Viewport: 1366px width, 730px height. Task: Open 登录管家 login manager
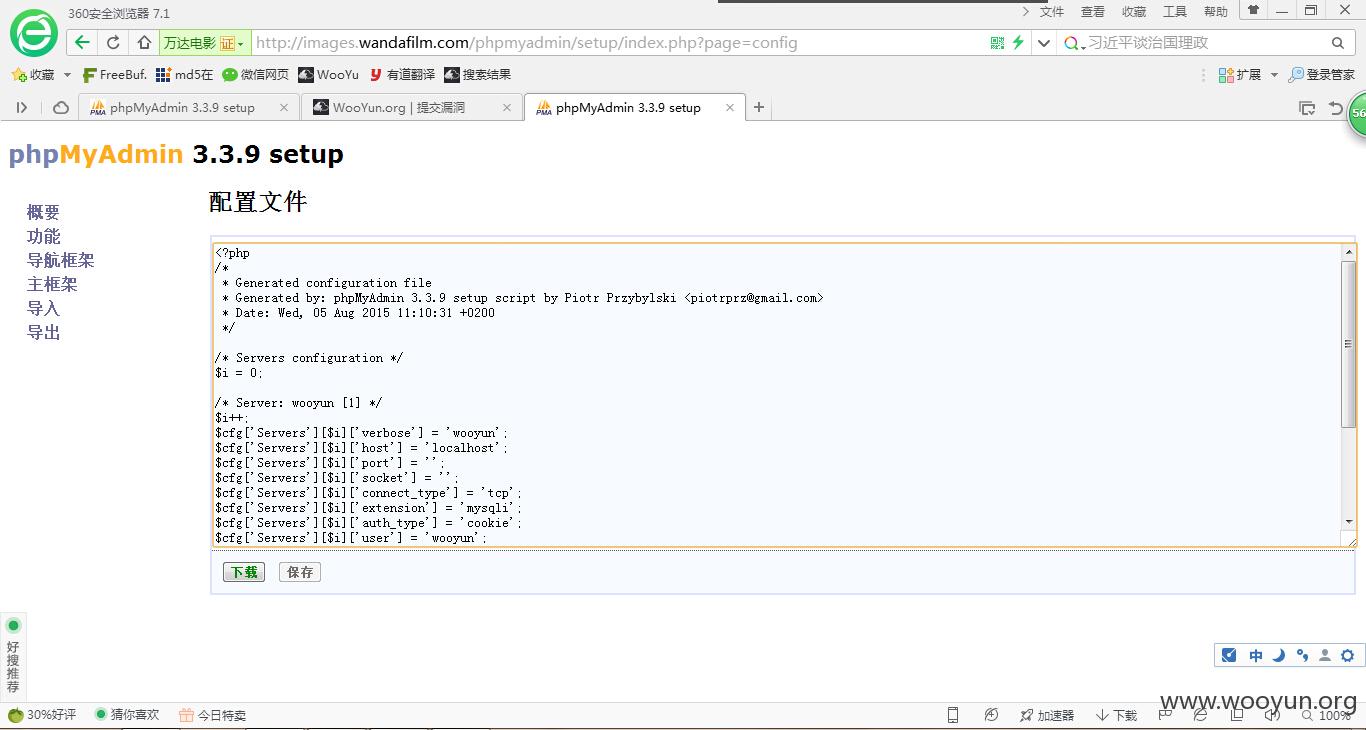tap(1322, 75)
